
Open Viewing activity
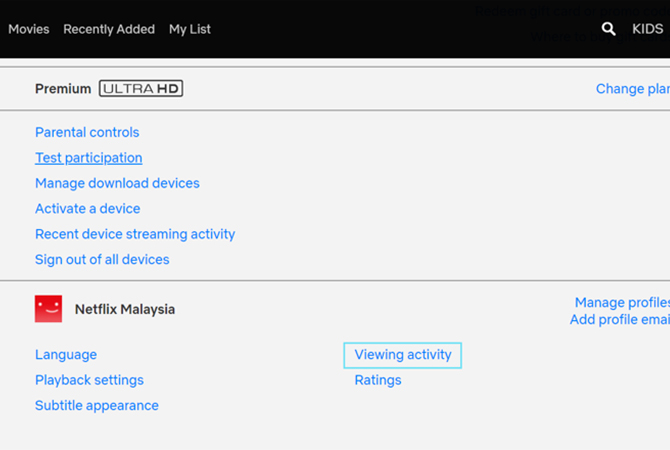coord(403,355)
